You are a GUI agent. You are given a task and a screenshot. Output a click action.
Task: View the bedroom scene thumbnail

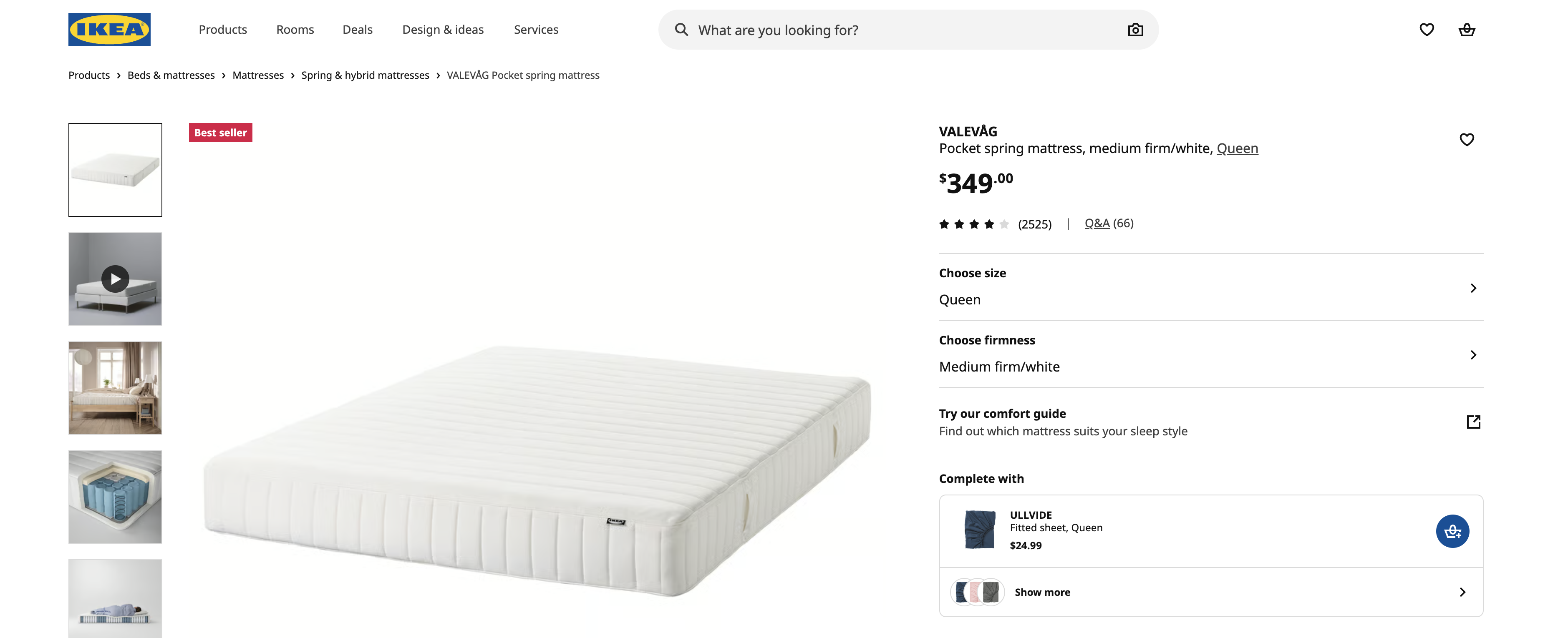click(x=115, y=388)
